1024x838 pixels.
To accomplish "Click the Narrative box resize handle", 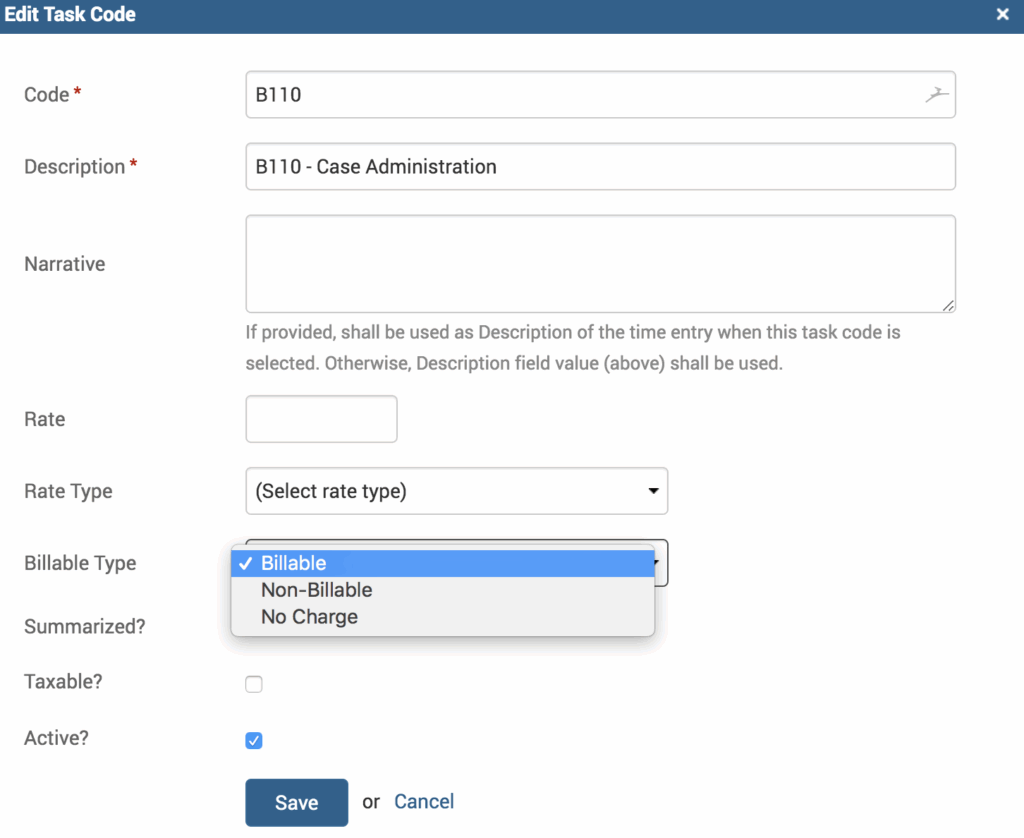I will 948,306.
